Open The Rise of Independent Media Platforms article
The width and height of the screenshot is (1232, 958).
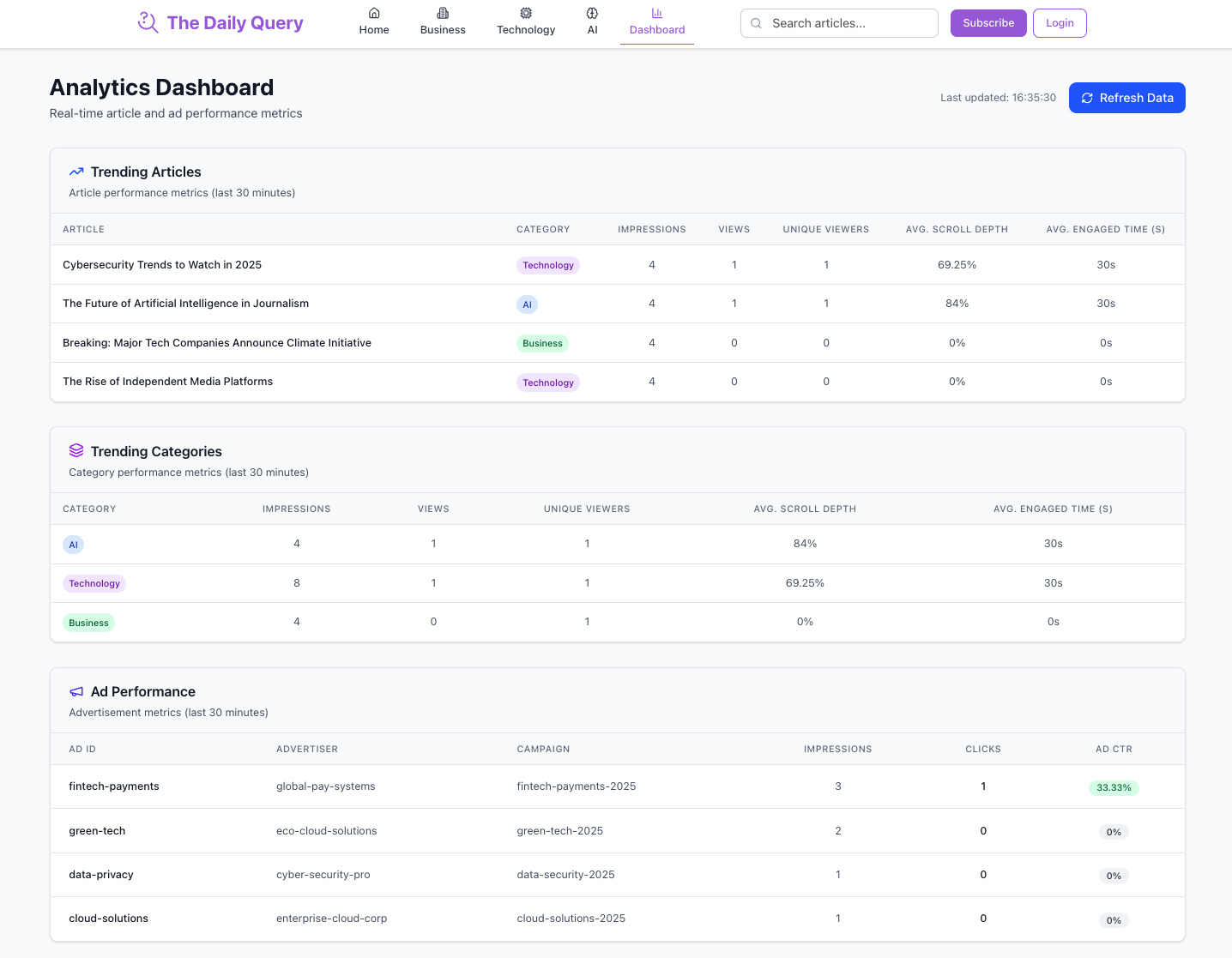[167, 381]
